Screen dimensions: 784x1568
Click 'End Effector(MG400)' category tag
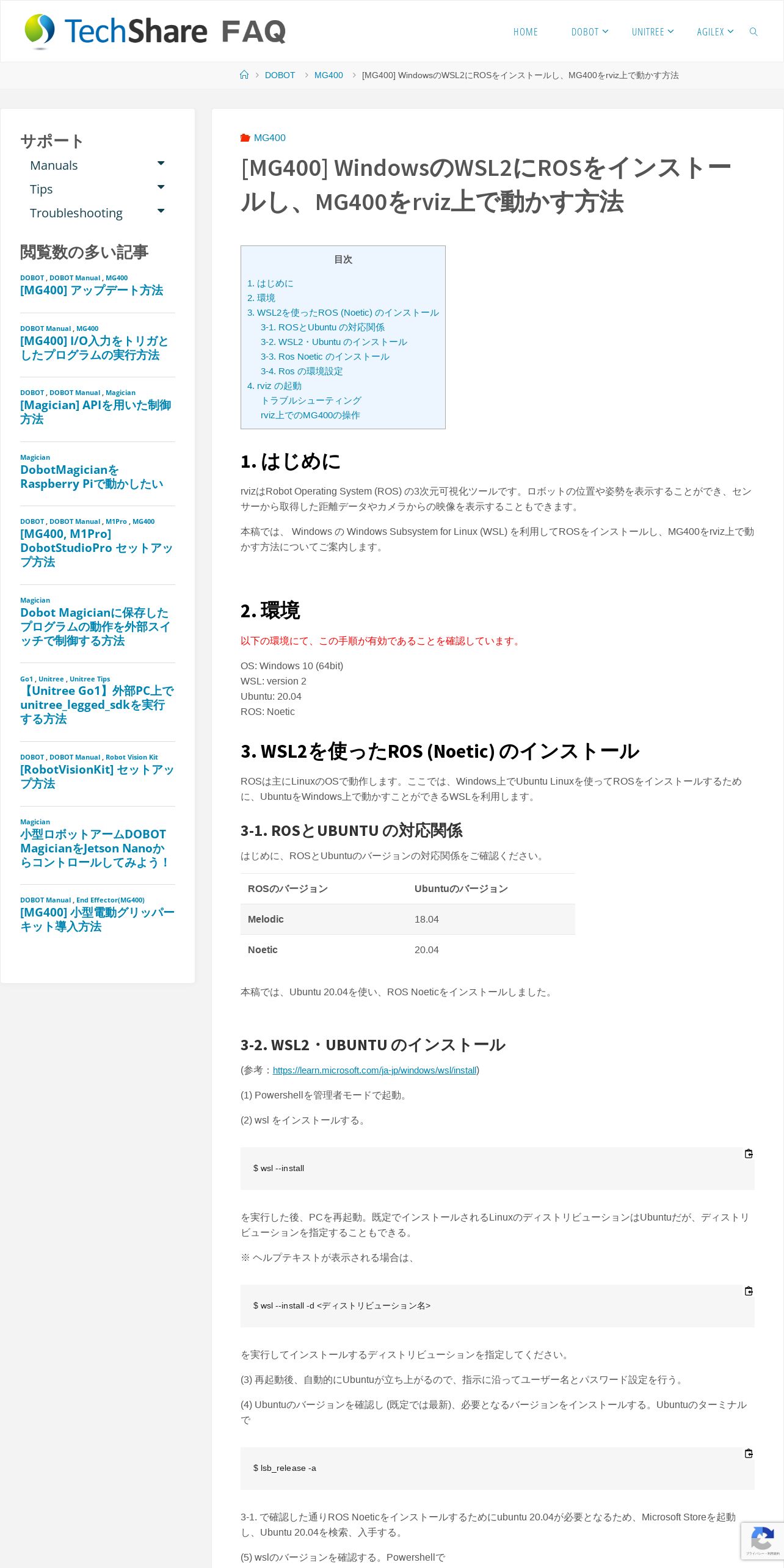pos(111,900)
